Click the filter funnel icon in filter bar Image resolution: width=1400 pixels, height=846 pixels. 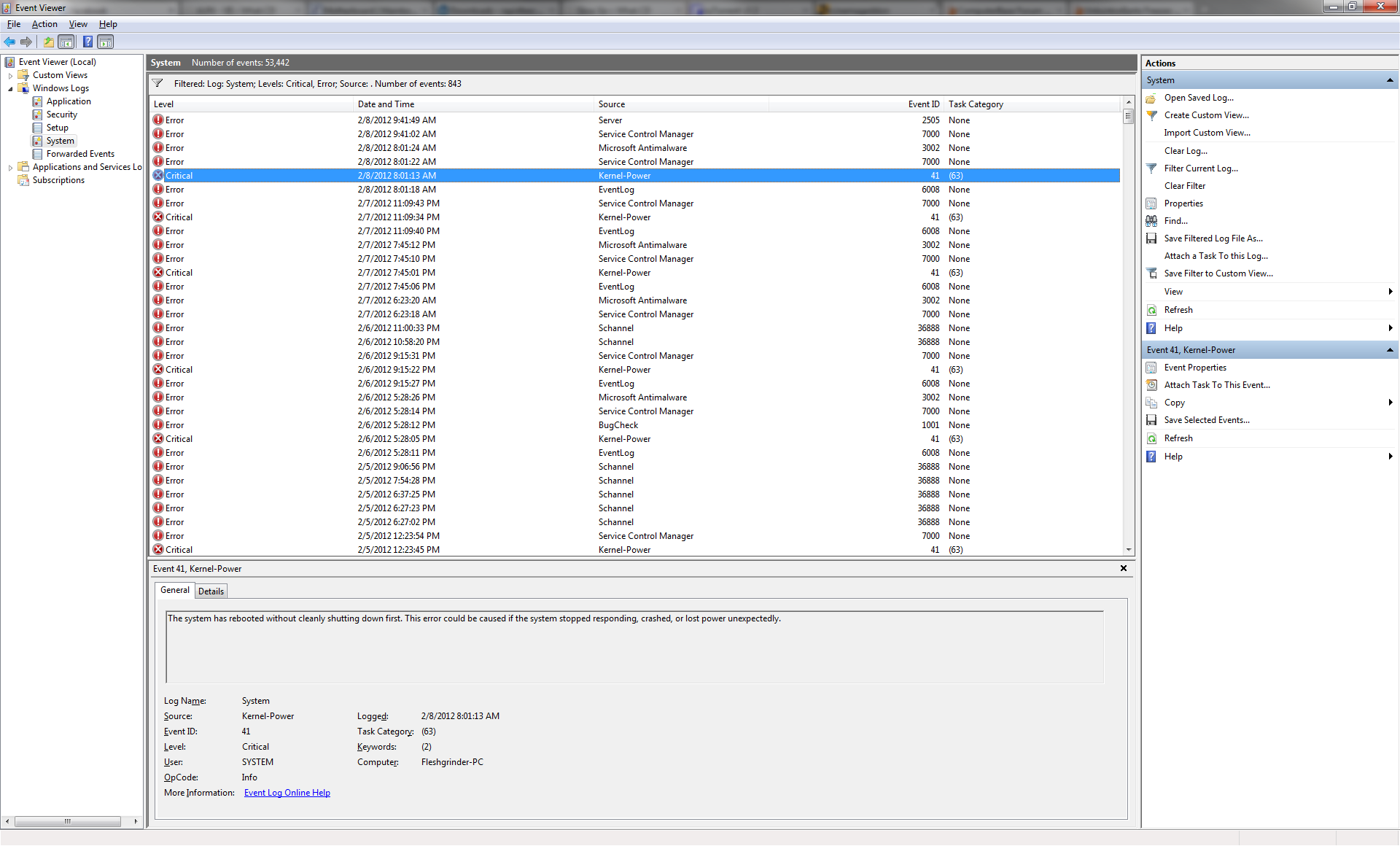pyautogui.click(x=157, y=83)
